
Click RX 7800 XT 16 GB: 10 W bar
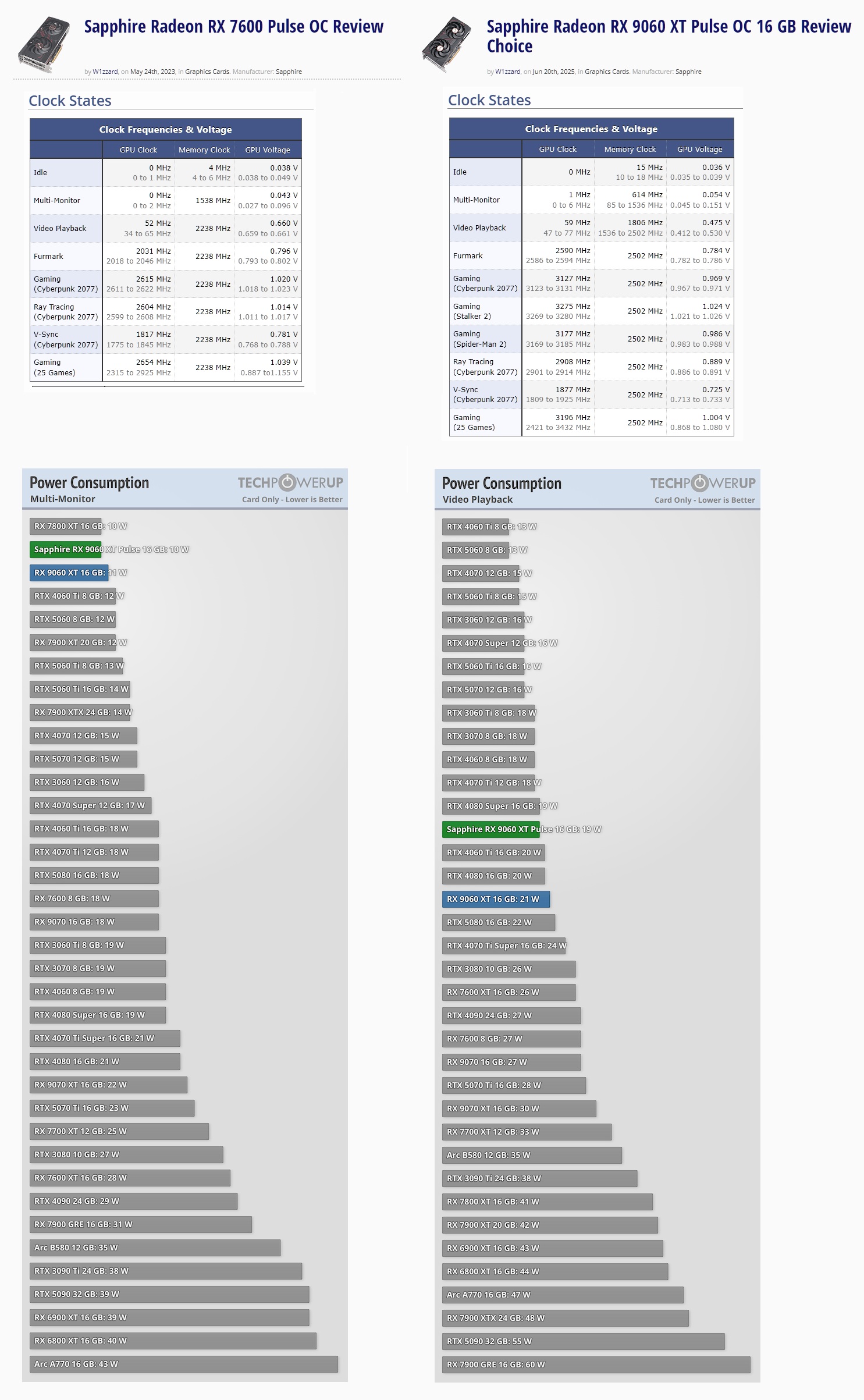66,526
